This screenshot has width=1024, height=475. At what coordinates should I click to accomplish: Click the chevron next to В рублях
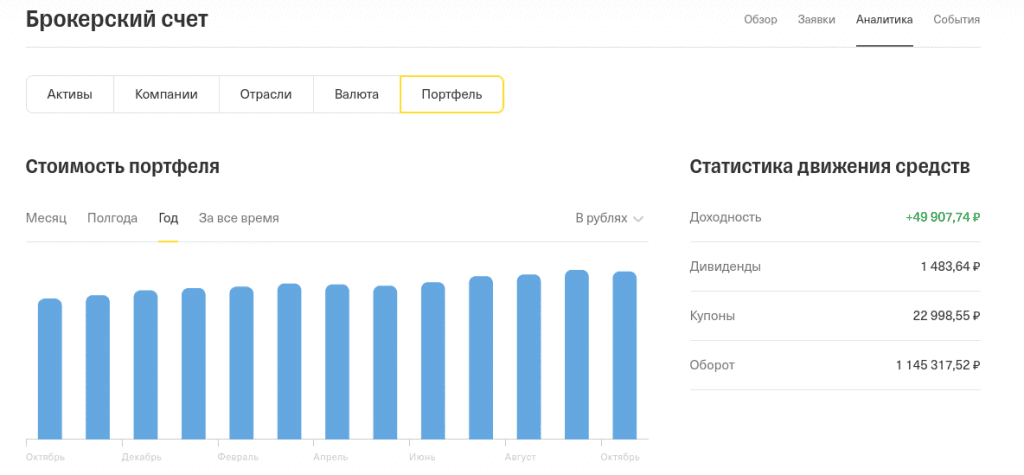pos(638,219)
